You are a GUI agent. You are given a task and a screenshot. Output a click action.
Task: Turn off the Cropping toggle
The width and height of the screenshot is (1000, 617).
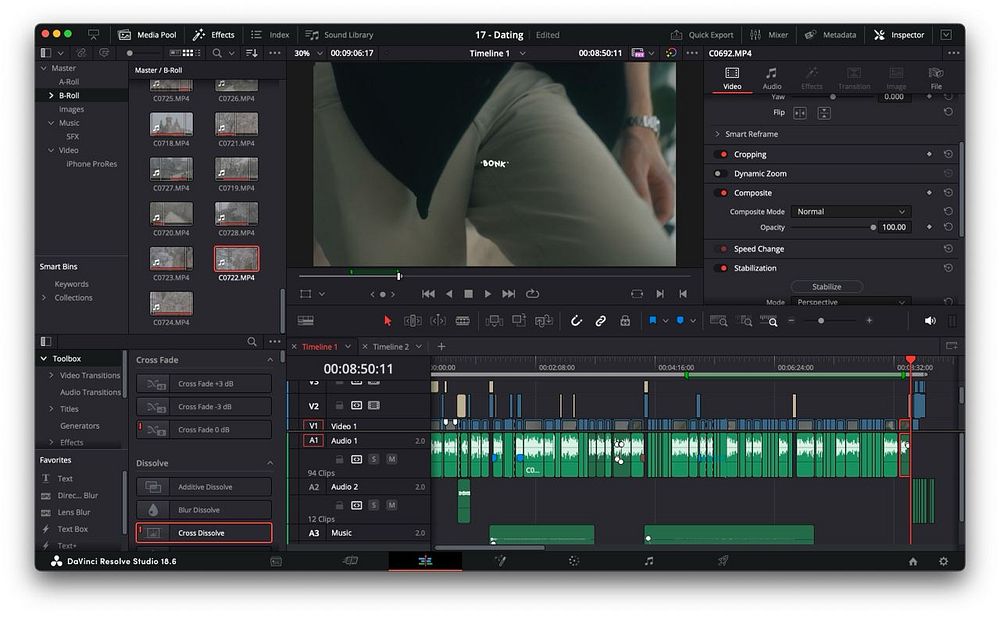(x=721, y=155)
